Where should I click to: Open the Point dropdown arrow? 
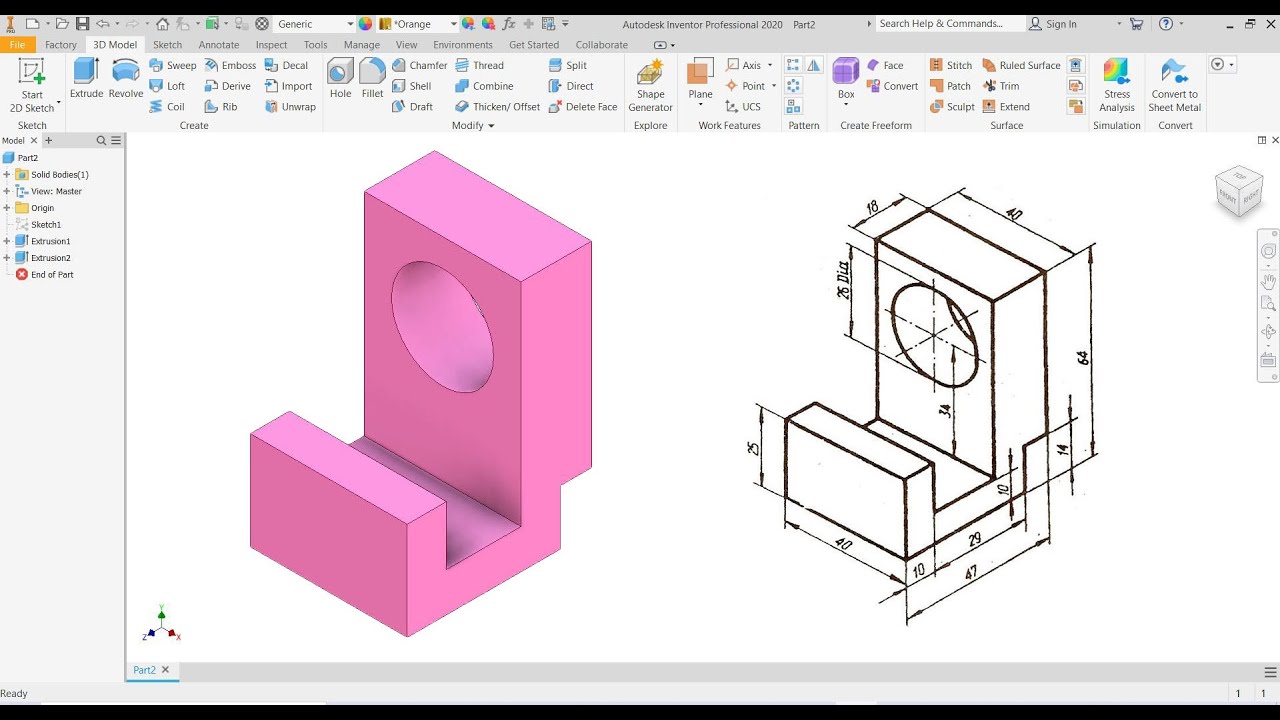[x=774, y=86]
